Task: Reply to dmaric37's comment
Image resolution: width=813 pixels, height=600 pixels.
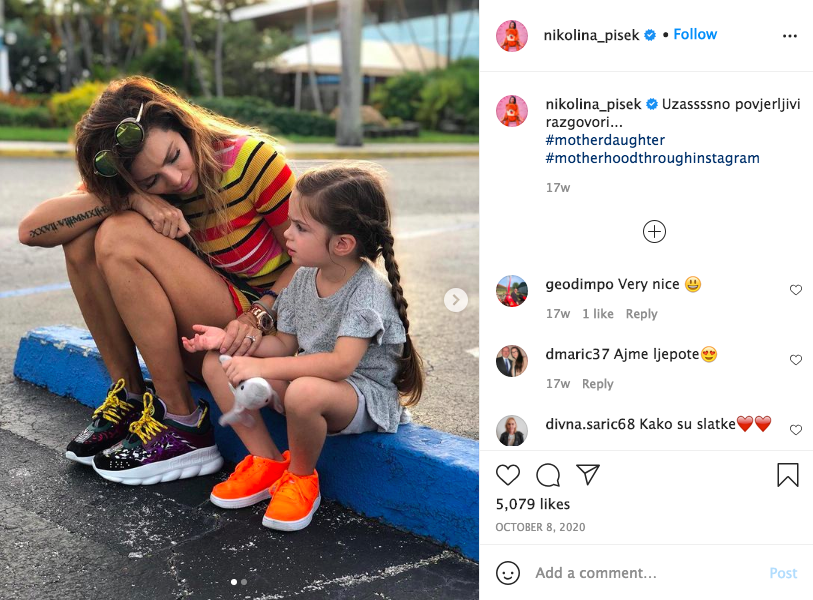Action: 598,384
